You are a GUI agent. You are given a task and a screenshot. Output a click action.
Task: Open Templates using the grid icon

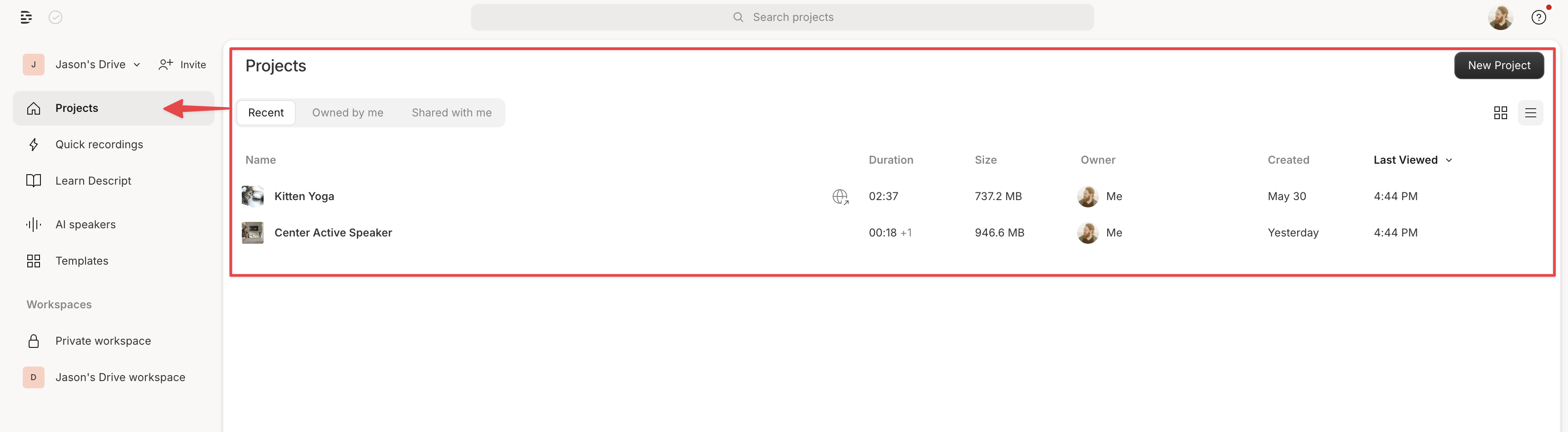tap(34, 261)
